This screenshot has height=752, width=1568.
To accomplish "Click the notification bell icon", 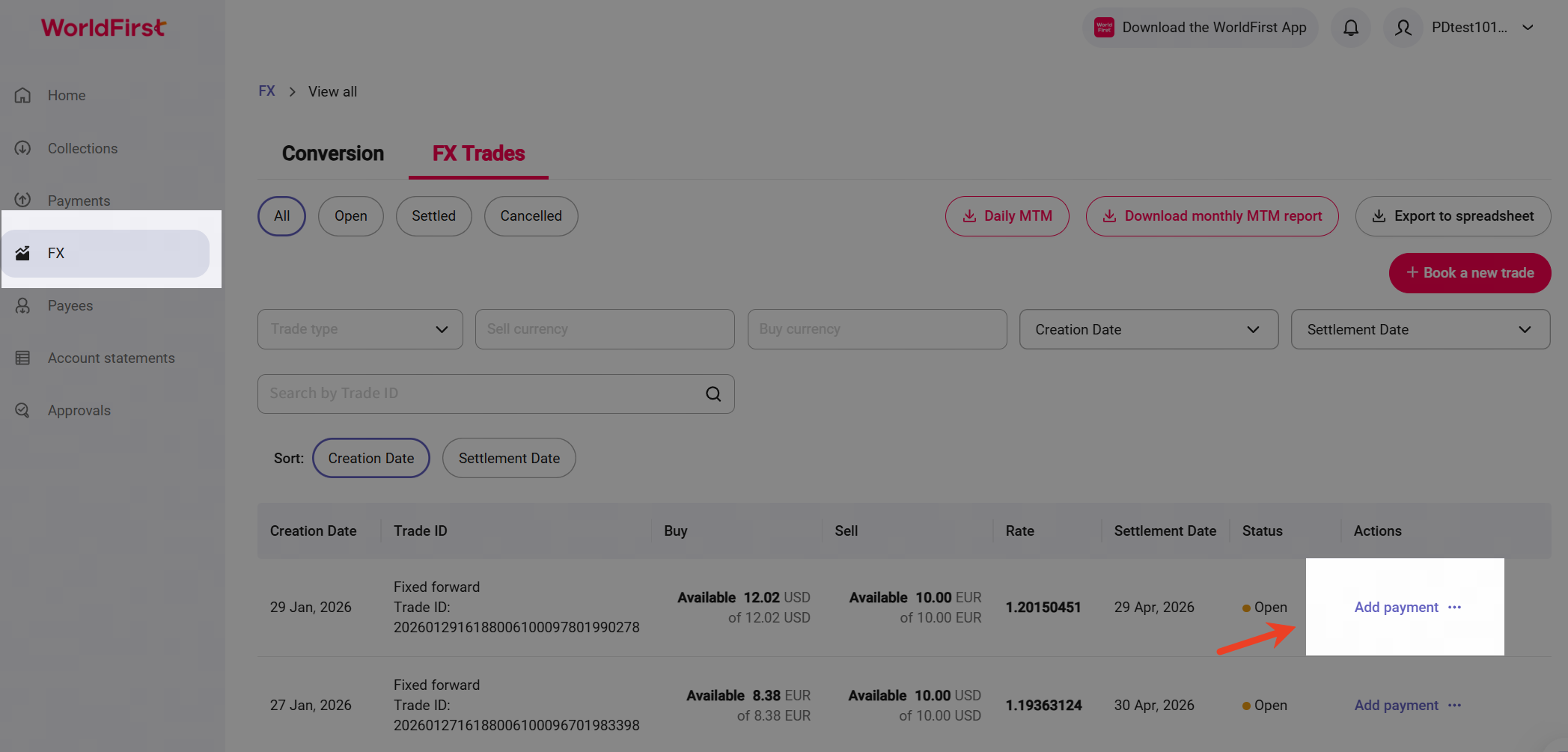I will (1350, 28).
